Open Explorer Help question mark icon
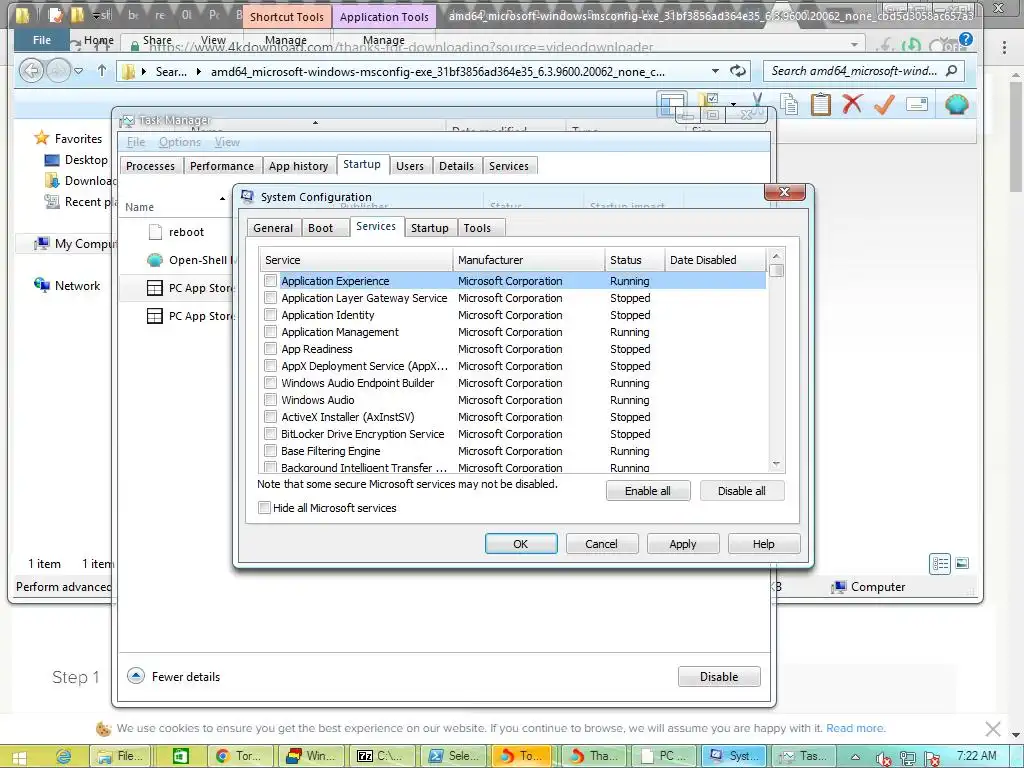The width and height of the screenshot is (1024, 768). 966,39
